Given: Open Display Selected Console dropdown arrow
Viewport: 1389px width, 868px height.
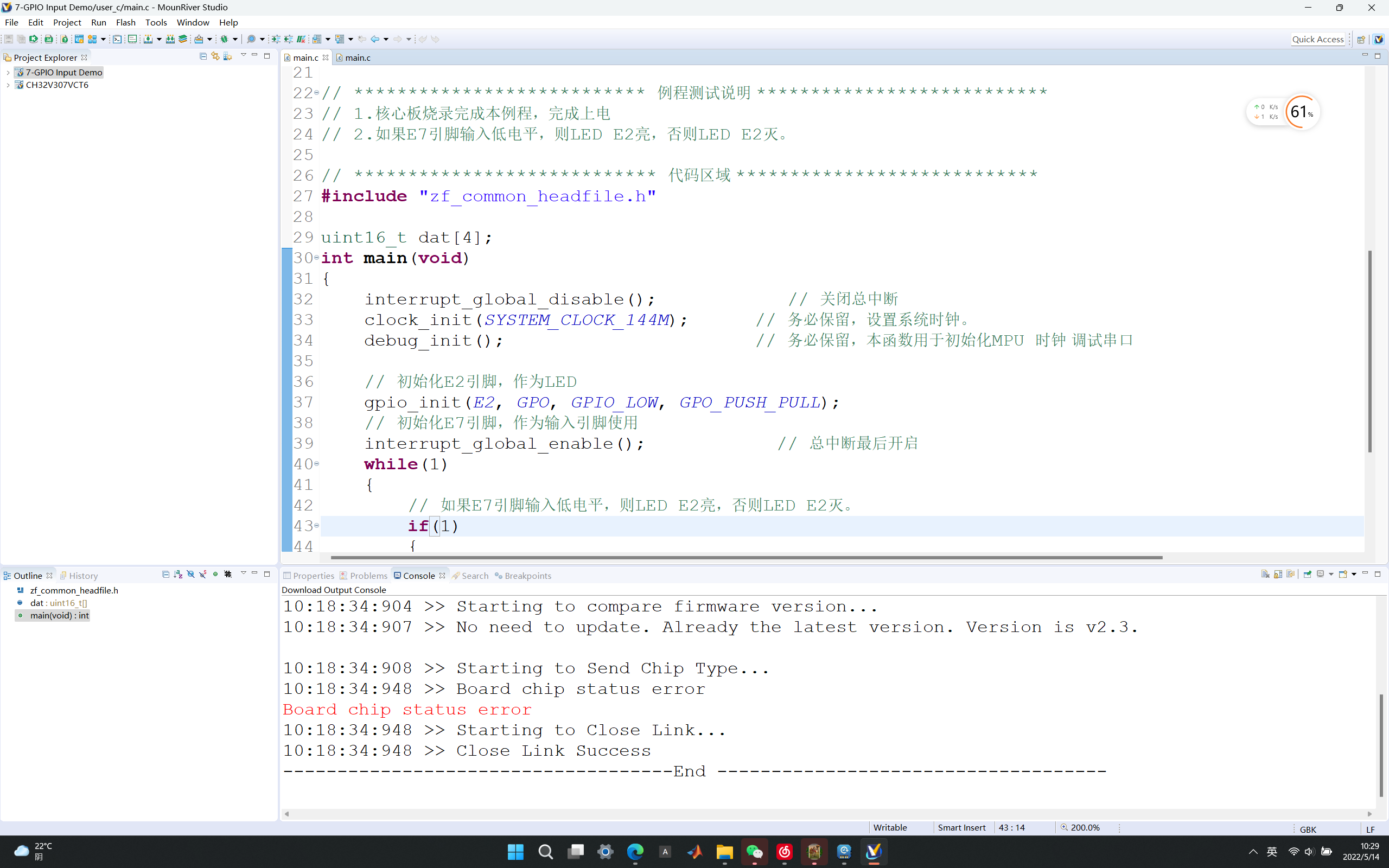Looking at the screenshot, I should (1331, 574).
